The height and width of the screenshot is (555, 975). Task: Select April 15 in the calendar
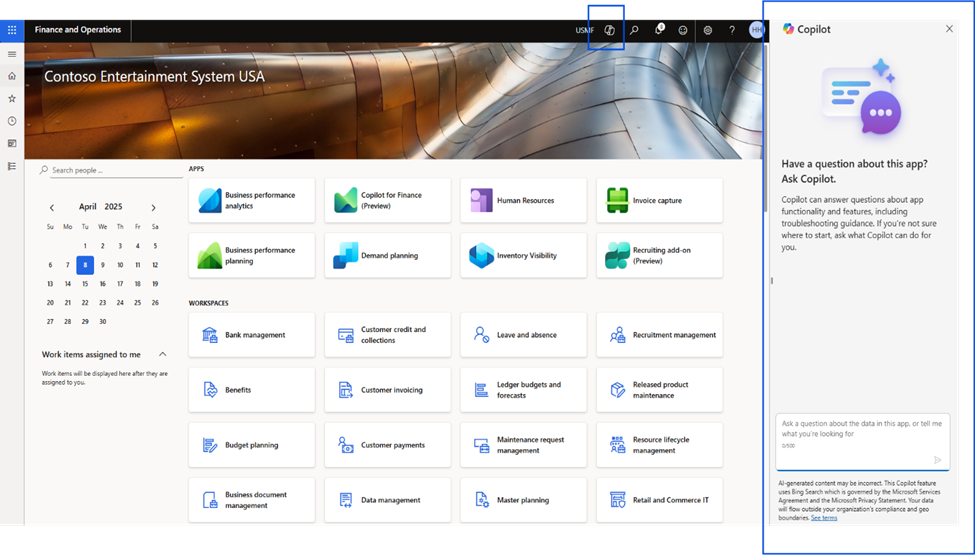click(85, 284)
